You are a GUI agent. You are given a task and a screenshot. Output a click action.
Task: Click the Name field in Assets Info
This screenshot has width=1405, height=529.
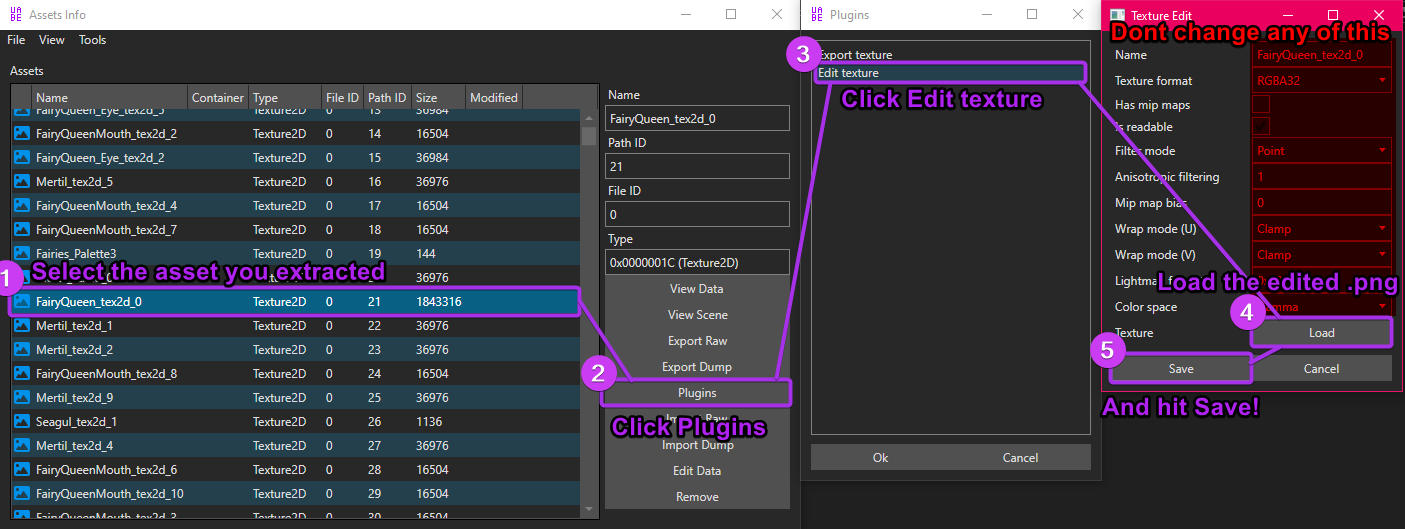tap(697, 118)
